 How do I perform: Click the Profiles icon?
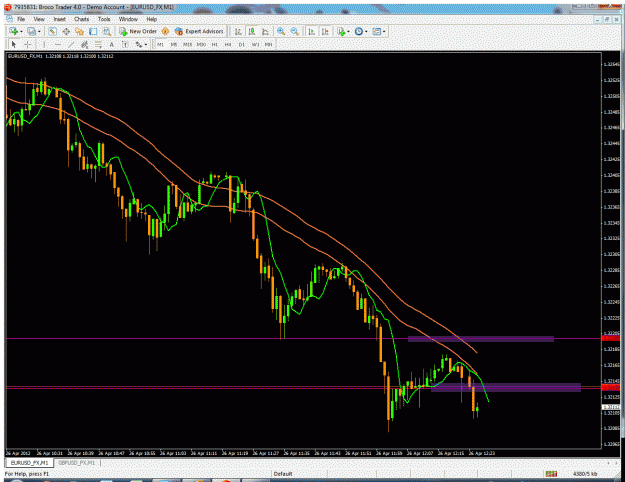31,31
